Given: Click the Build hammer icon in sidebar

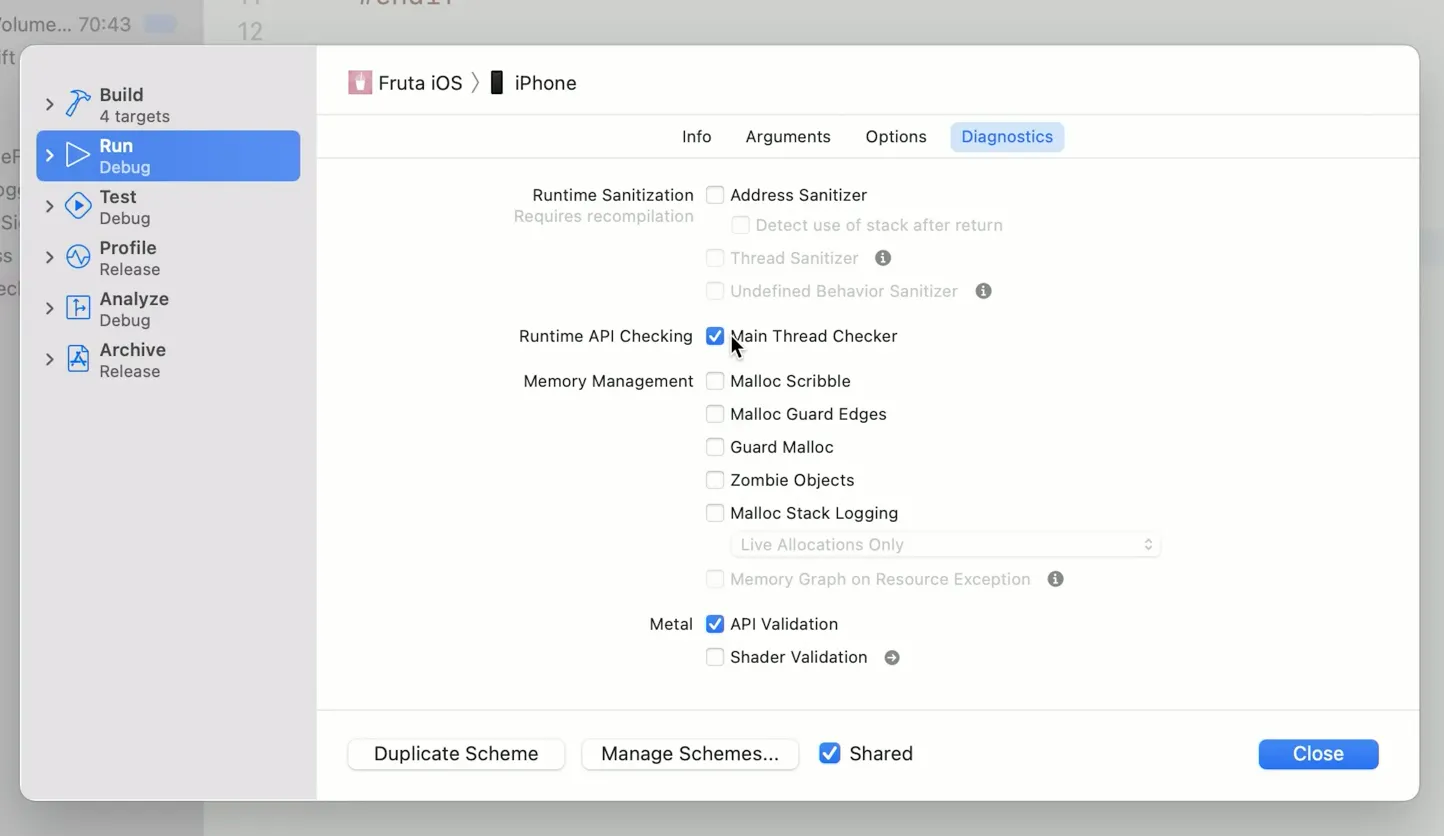Looking at the screenshot, I should point(78,104).
